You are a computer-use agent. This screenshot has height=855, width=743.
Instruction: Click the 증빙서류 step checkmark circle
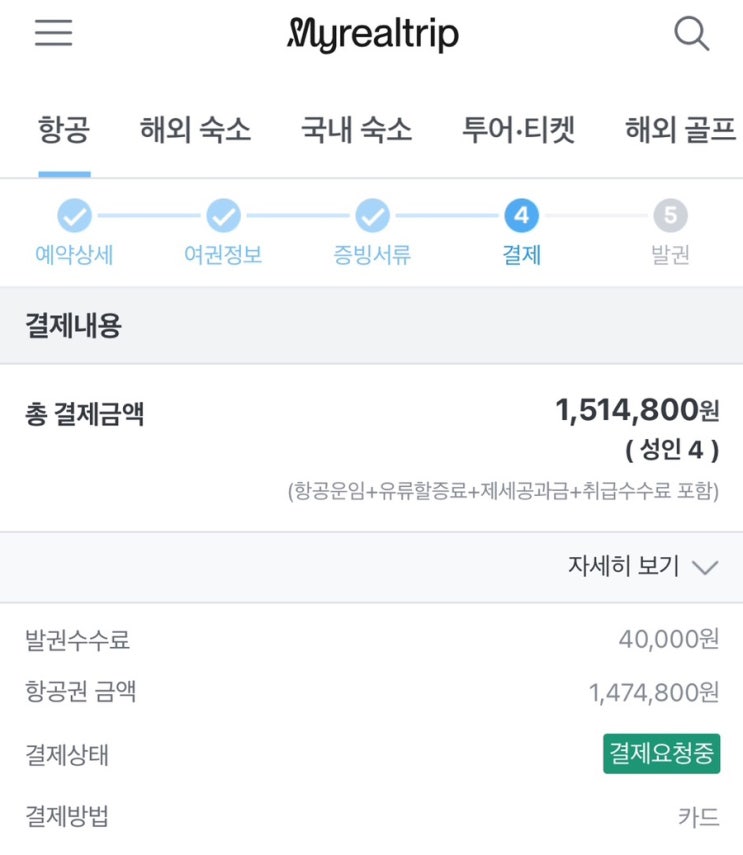click(372, 215)
